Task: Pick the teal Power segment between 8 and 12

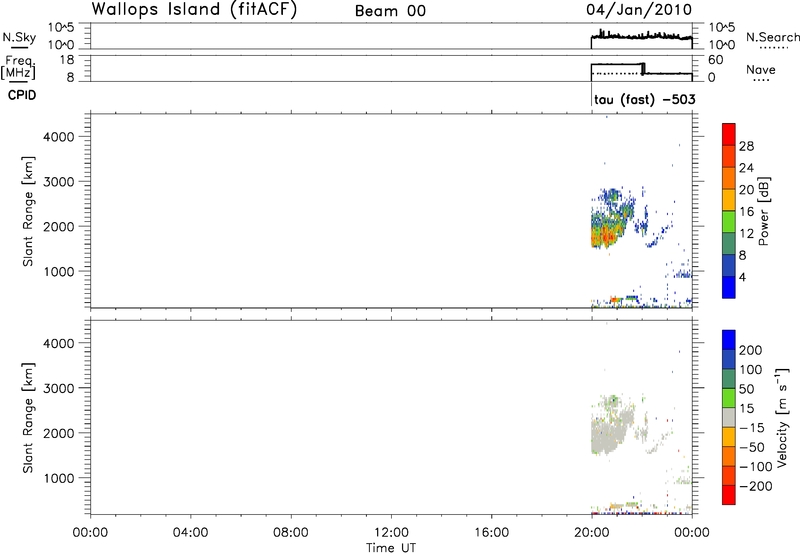Action: tap(729, 243)
